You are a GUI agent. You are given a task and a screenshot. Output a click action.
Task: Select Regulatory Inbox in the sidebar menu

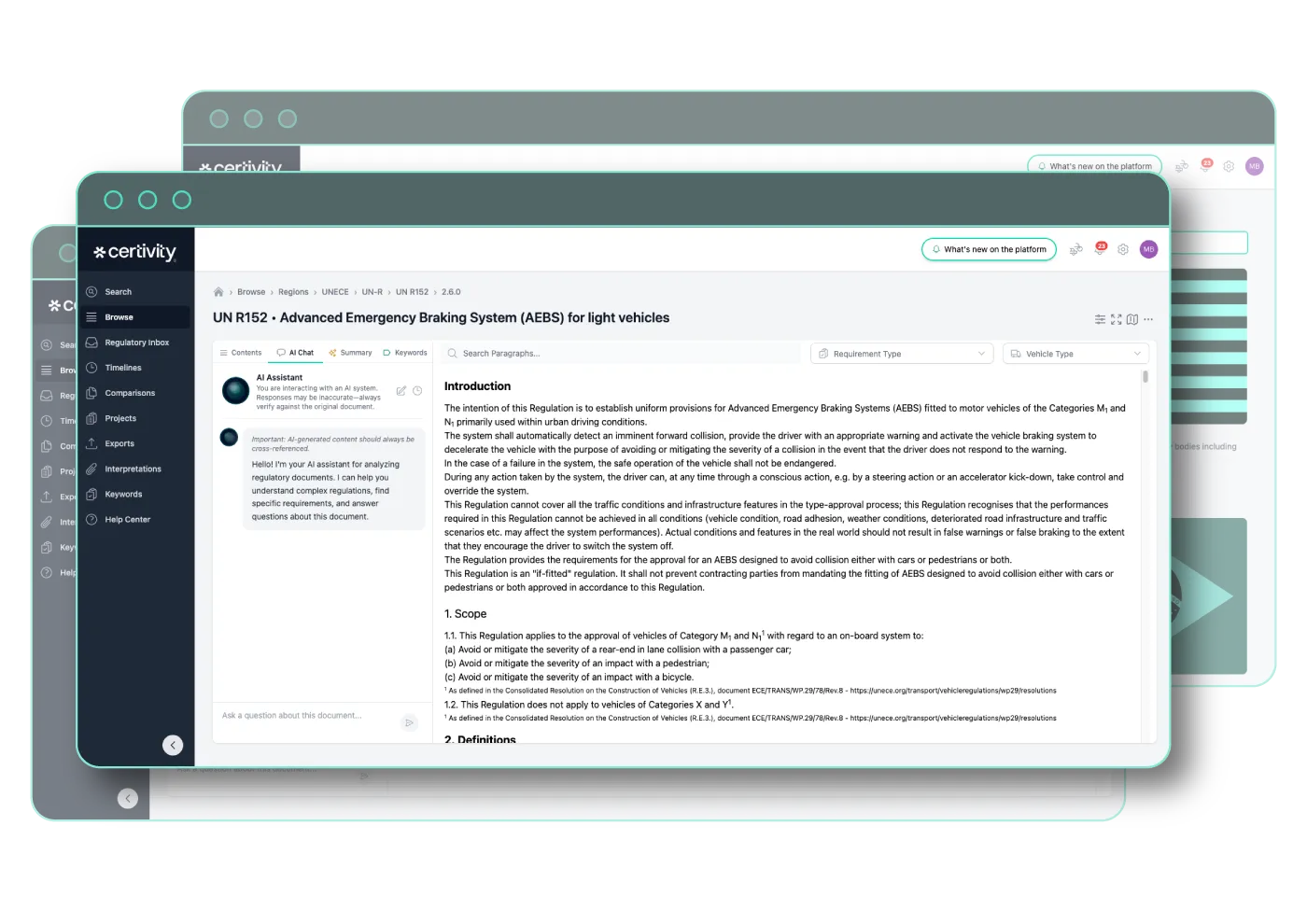[137, 343]
